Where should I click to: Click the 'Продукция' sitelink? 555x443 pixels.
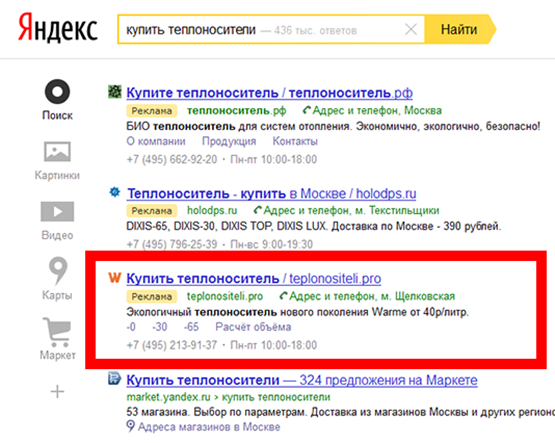tap(229, 141)
